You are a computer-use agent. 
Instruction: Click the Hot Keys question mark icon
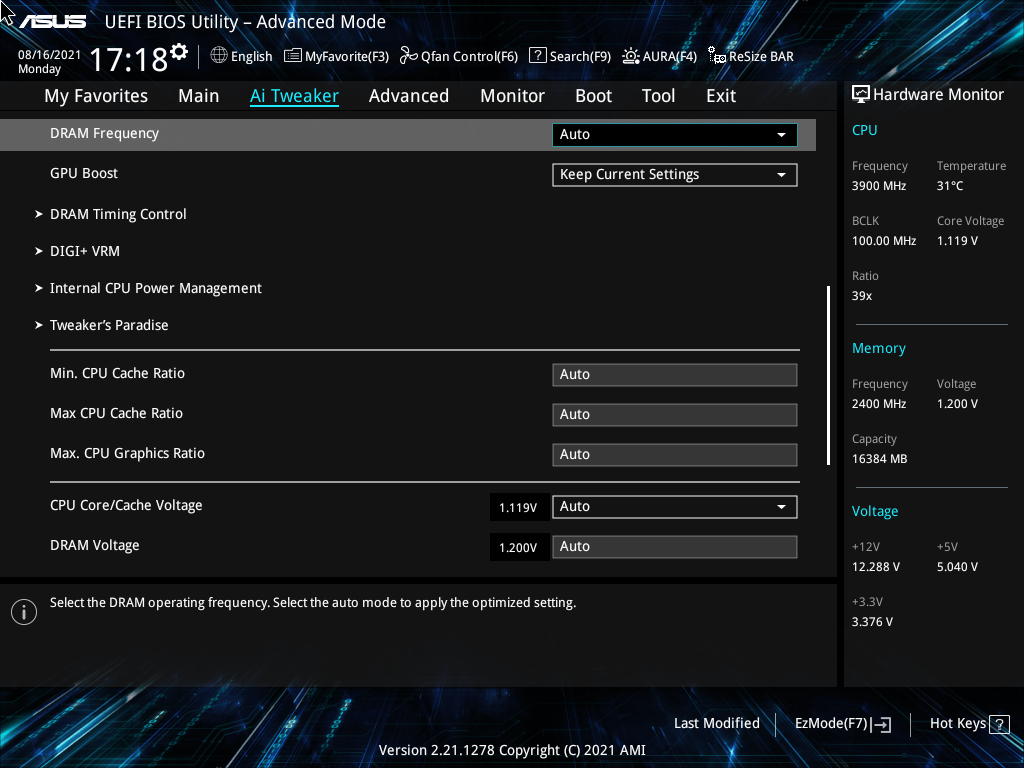point(999,724)
